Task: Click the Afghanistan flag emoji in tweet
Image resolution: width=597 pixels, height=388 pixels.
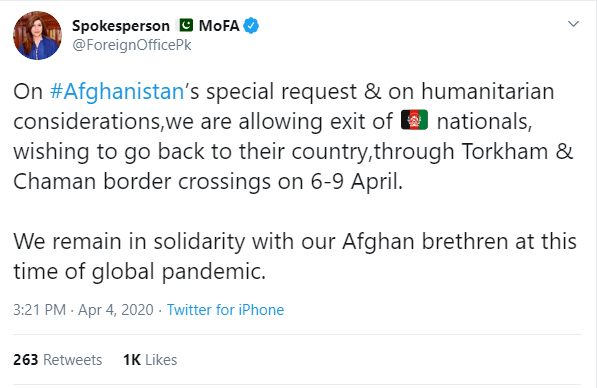Action: [x=415, y=120]
